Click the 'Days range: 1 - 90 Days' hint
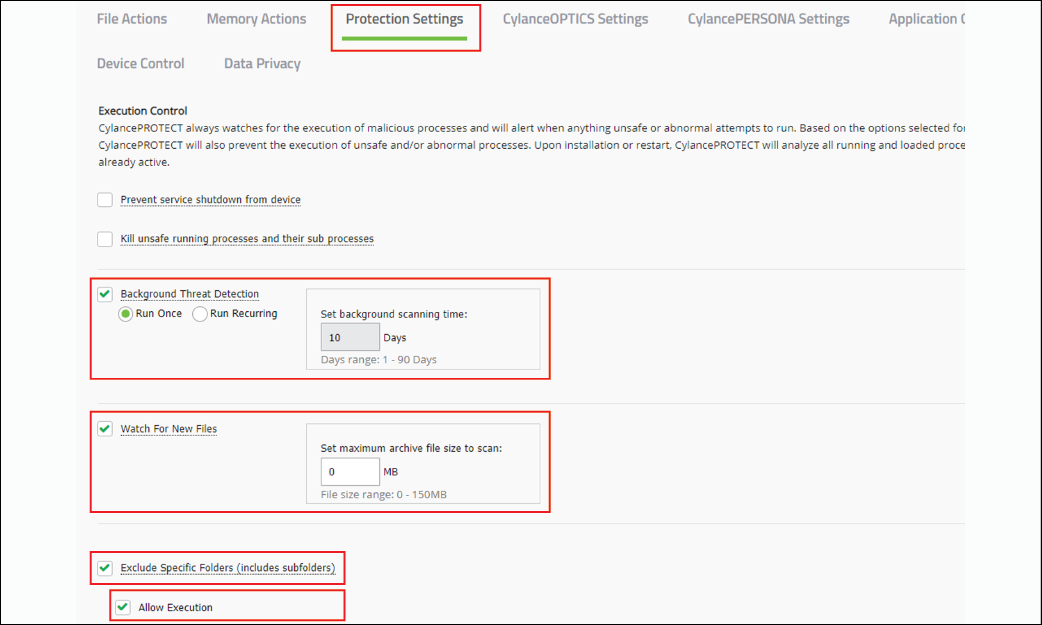The width and height of the screenshot is (1042, 625). click(x=379, y=360)
